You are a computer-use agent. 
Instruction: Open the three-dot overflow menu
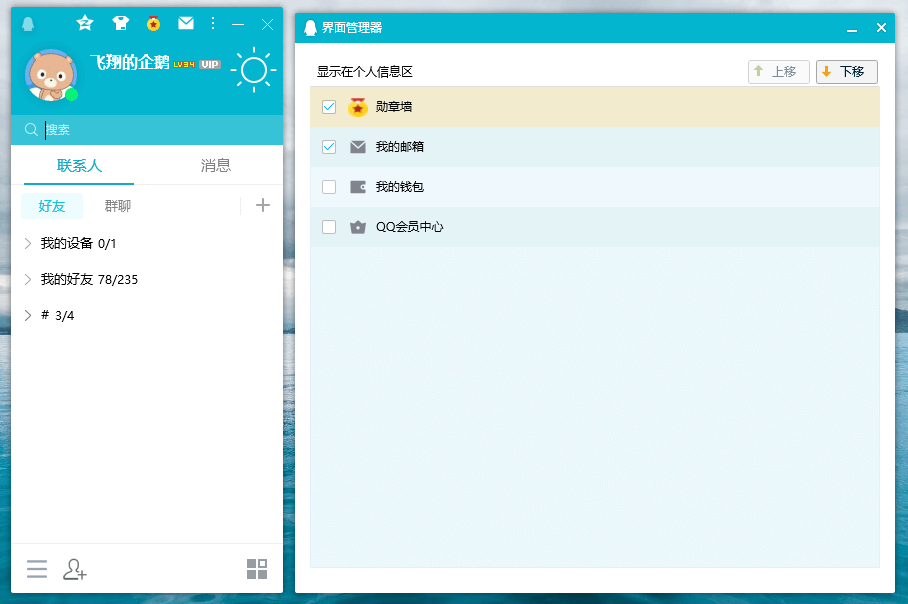[212, 23]
